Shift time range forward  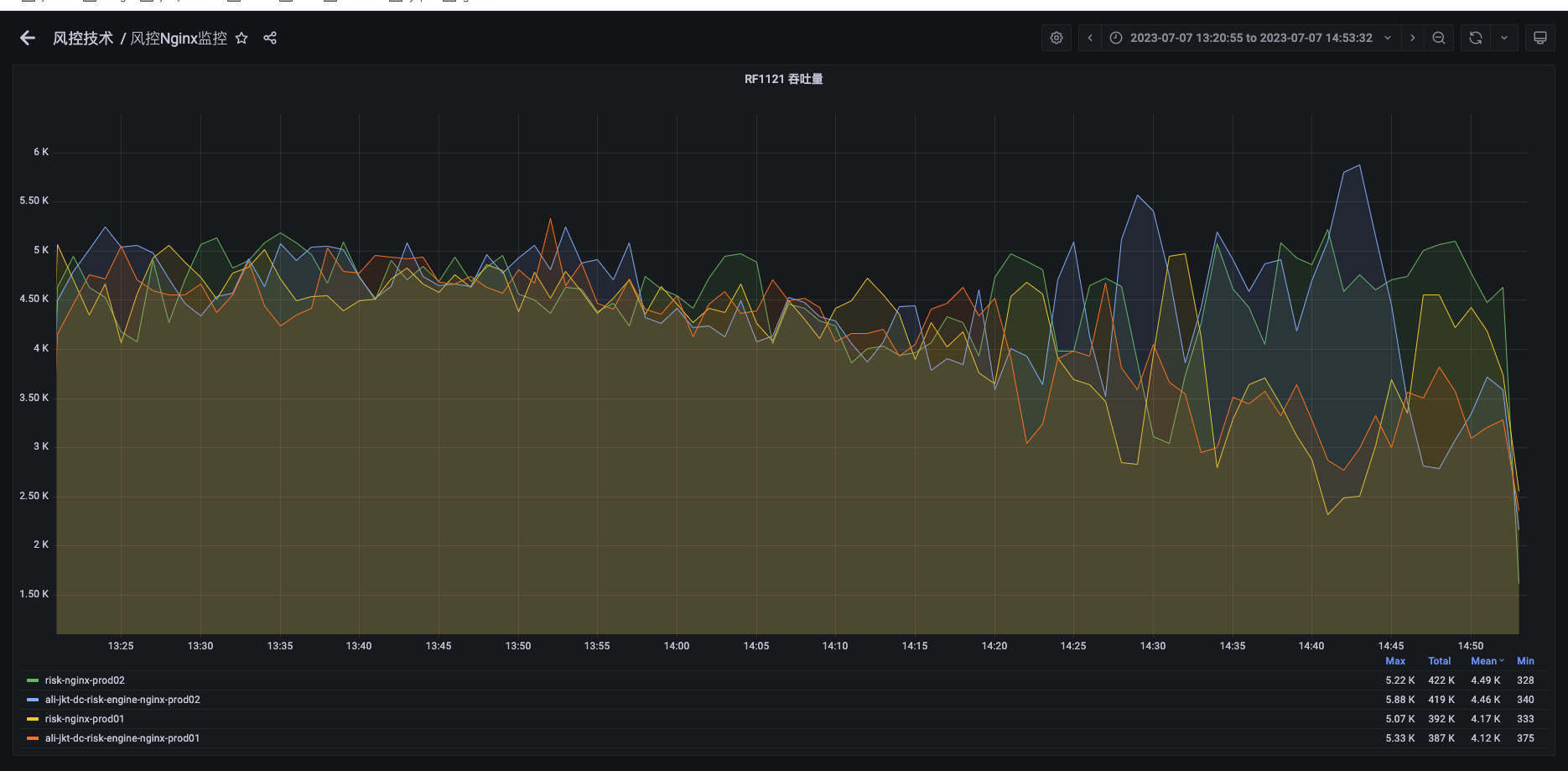point(1413,38)
